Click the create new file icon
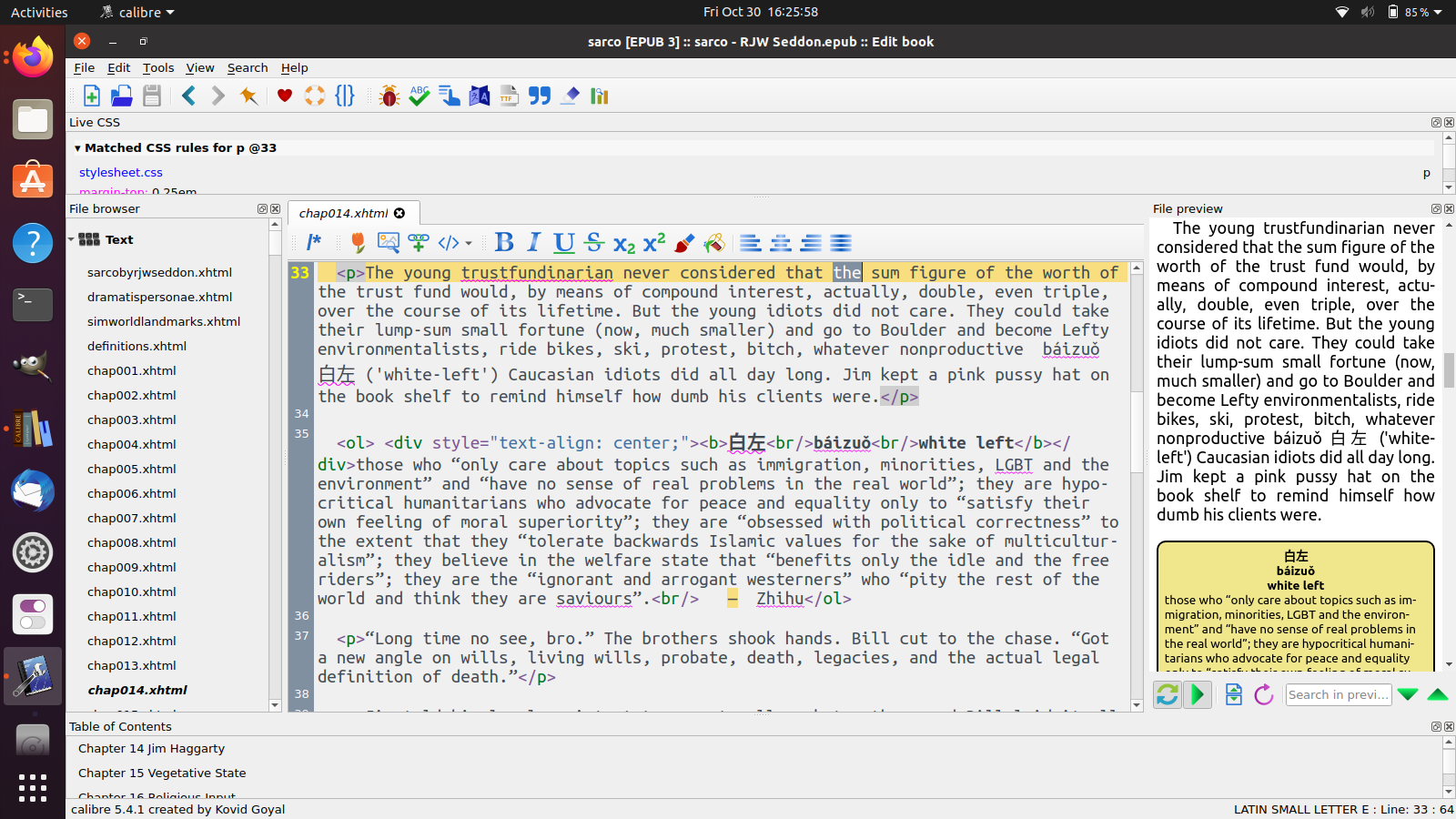 point(92,96)
